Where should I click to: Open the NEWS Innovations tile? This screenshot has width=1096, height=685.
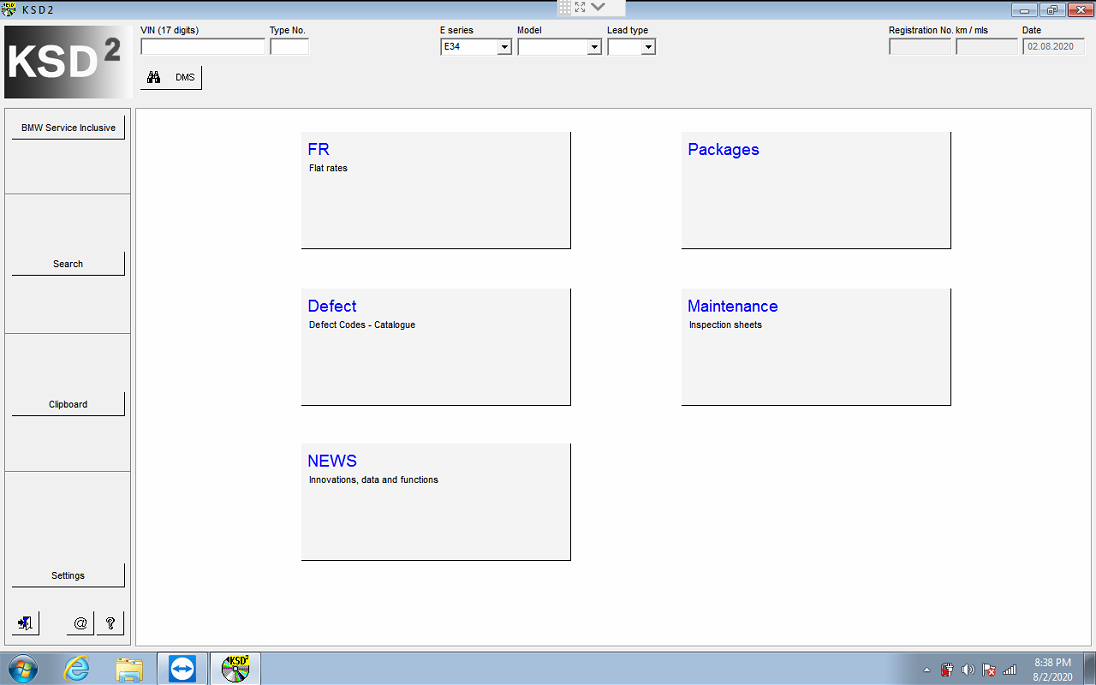435,502
